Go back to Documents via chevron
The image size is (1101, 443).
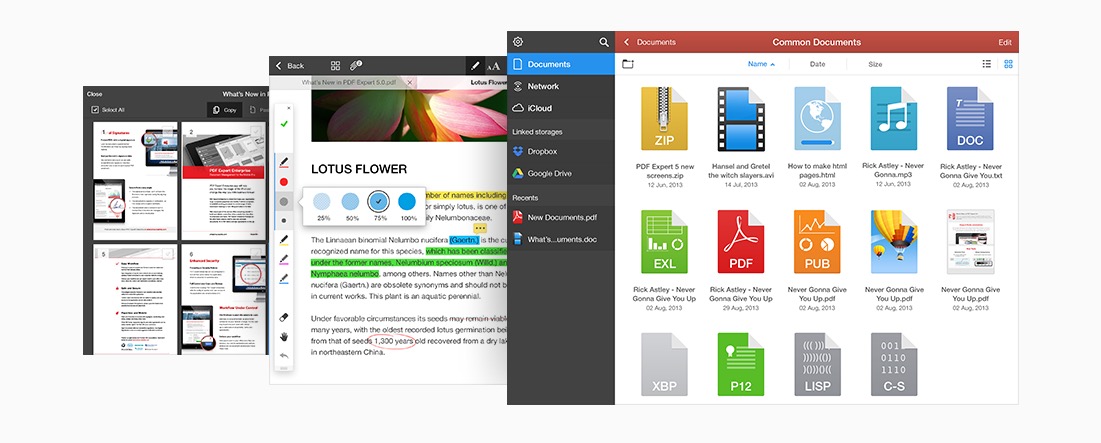(626, 42)
